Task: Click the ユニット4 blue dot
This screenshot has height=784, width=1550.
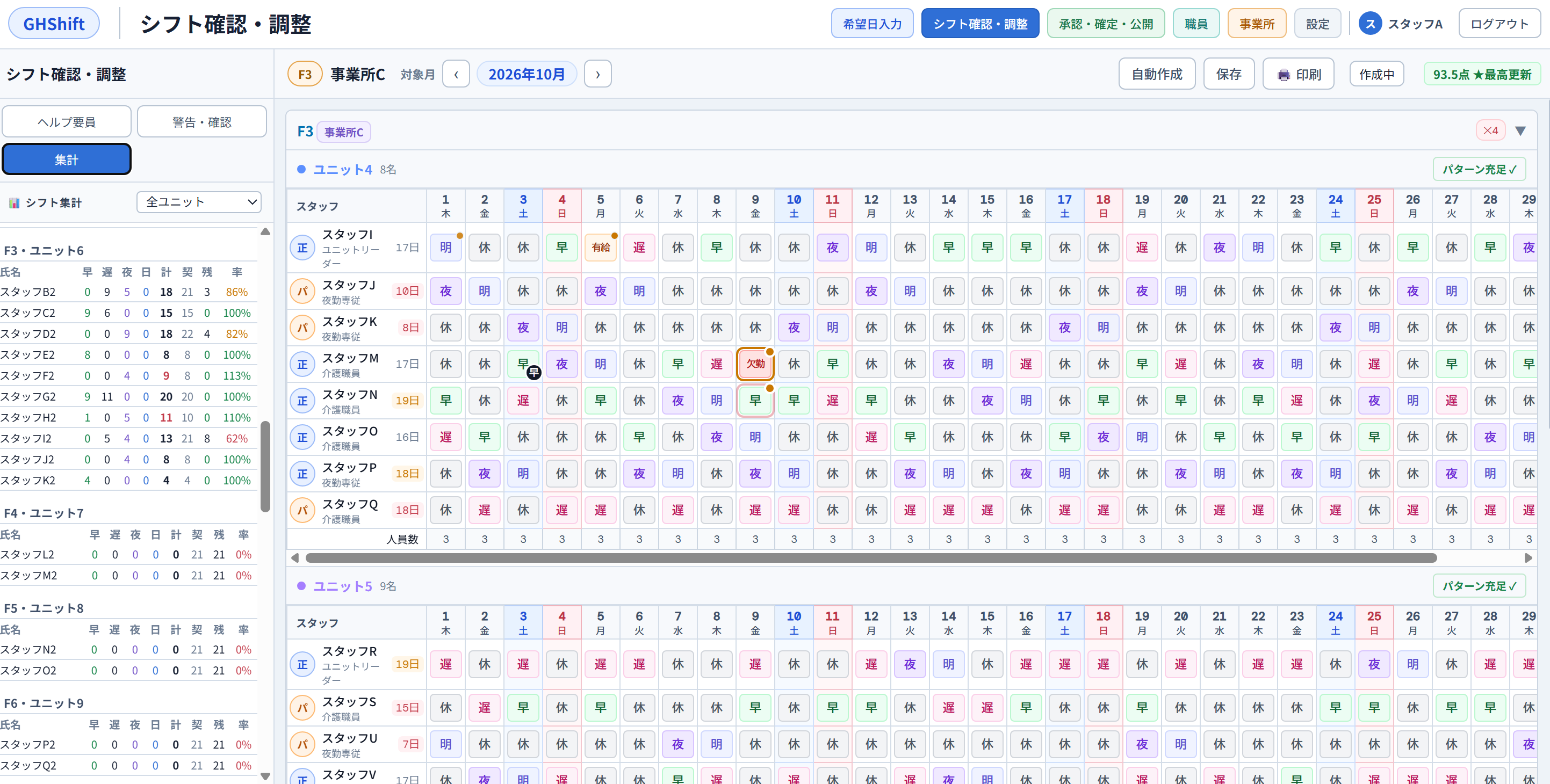Action: 301,170
